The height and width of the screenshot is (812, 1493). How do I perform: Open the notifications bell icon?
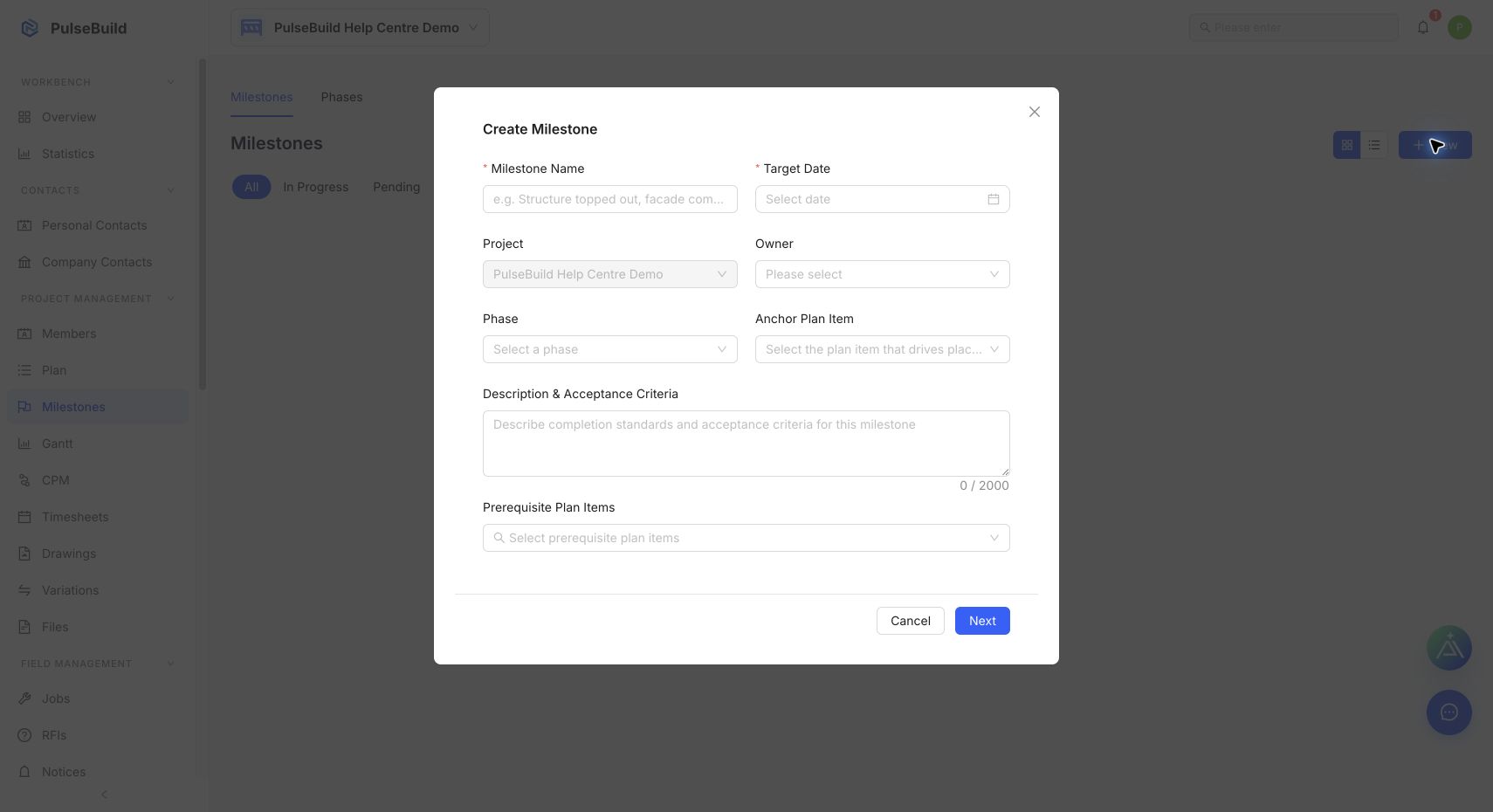pyautogui.click(x=1423, y=28)
